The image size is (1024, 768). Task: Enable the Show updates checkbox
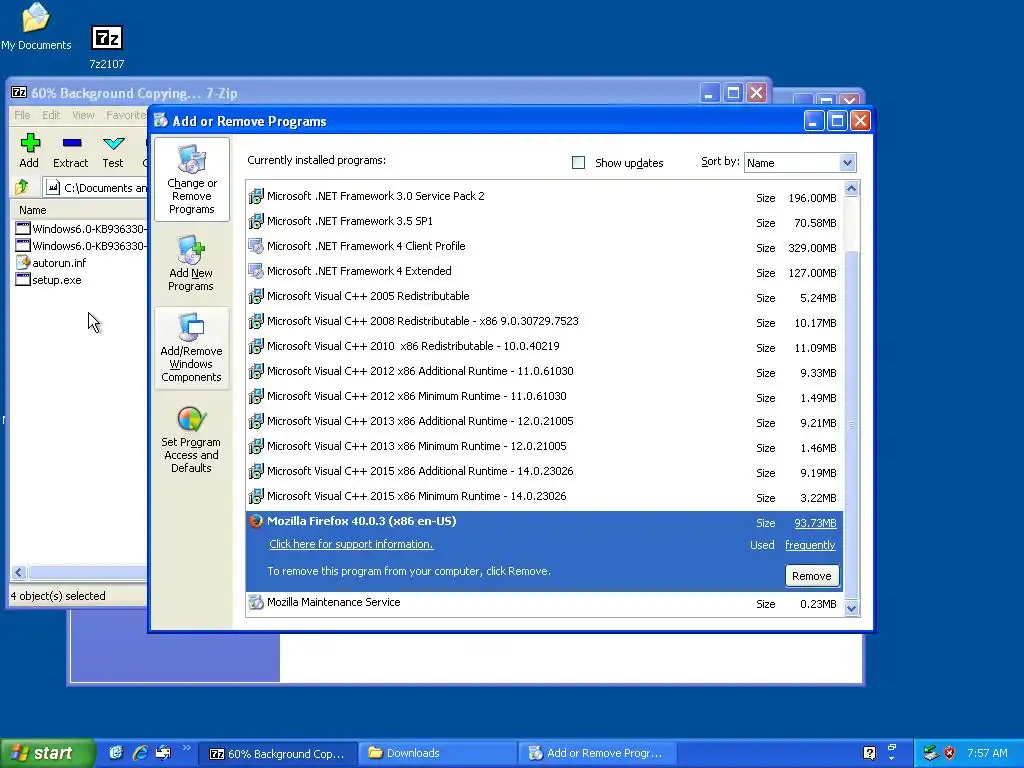[578, 163]
